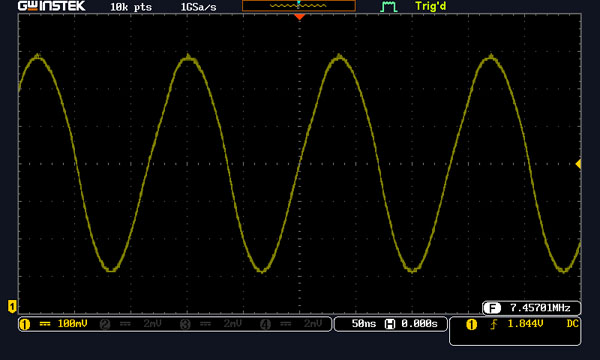The height and width of the screenshot is (360, 600).
Task: Select the channel 1 yellow indicator badge
Action: click(25, 324)
